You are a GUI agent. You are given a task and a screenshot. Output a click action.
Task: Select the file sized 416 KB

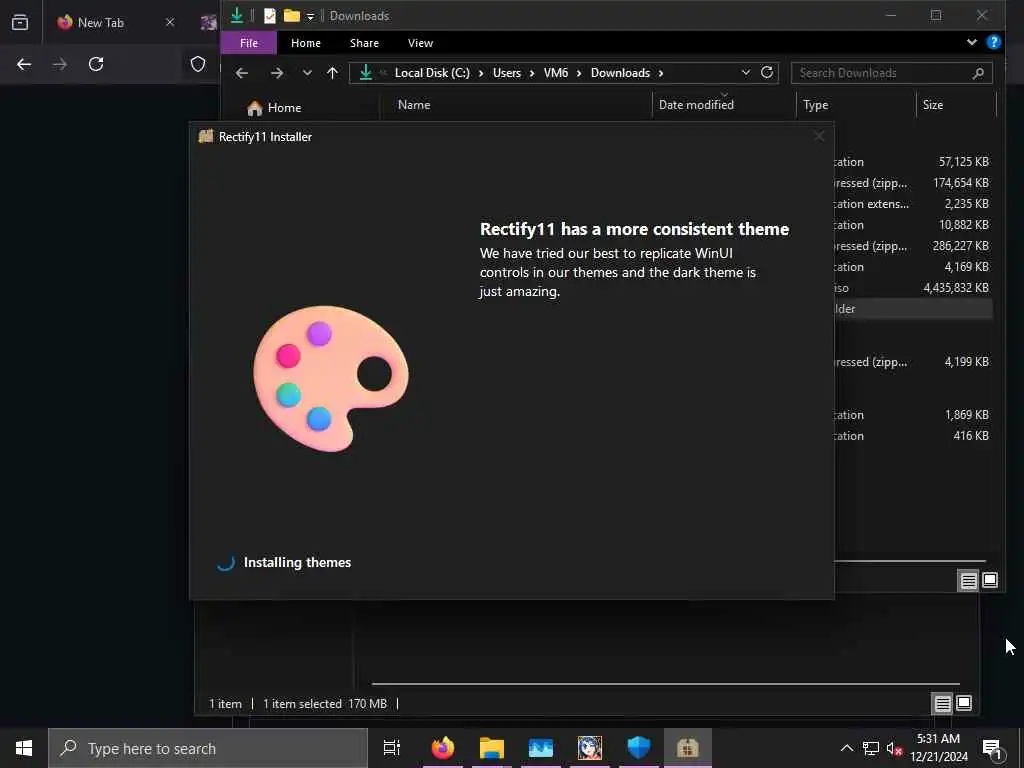click(913, 436)
